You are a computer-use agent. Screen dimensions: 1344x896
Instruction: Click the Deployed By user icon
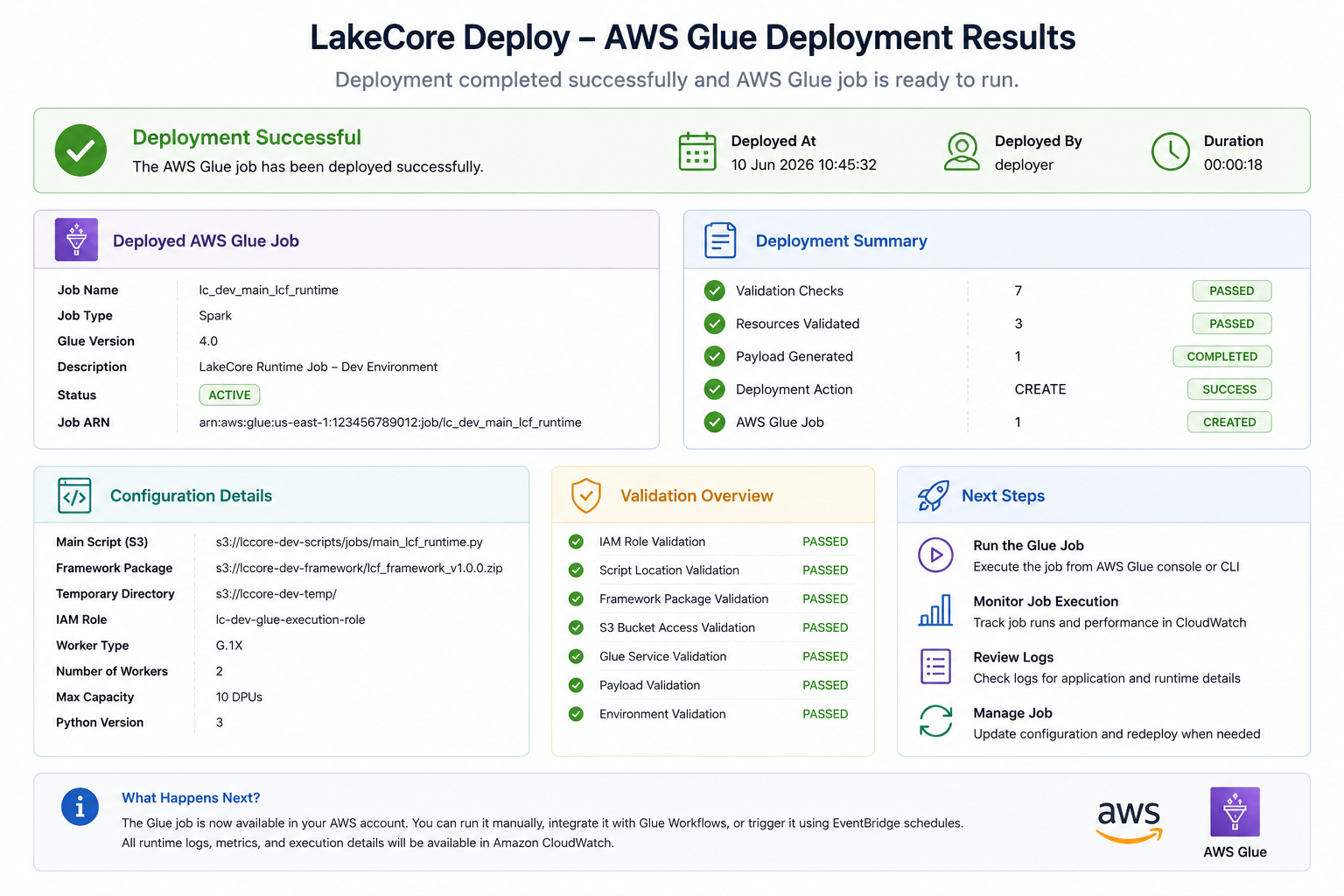(962, 151)
